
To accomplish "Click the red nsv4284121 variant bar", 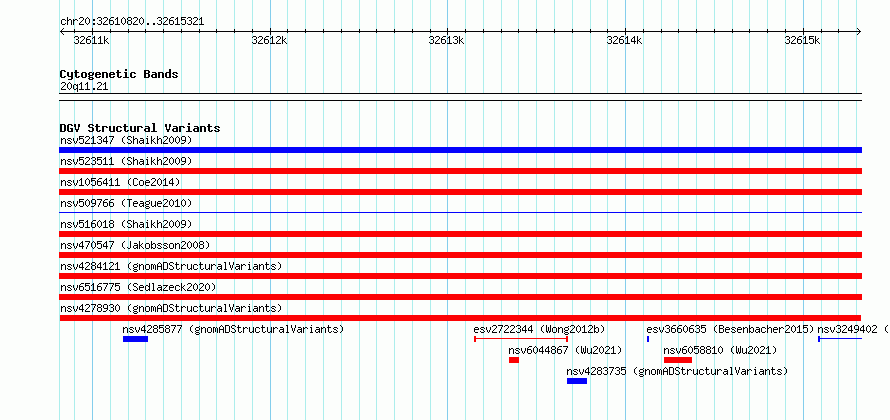I will (460, 276).
